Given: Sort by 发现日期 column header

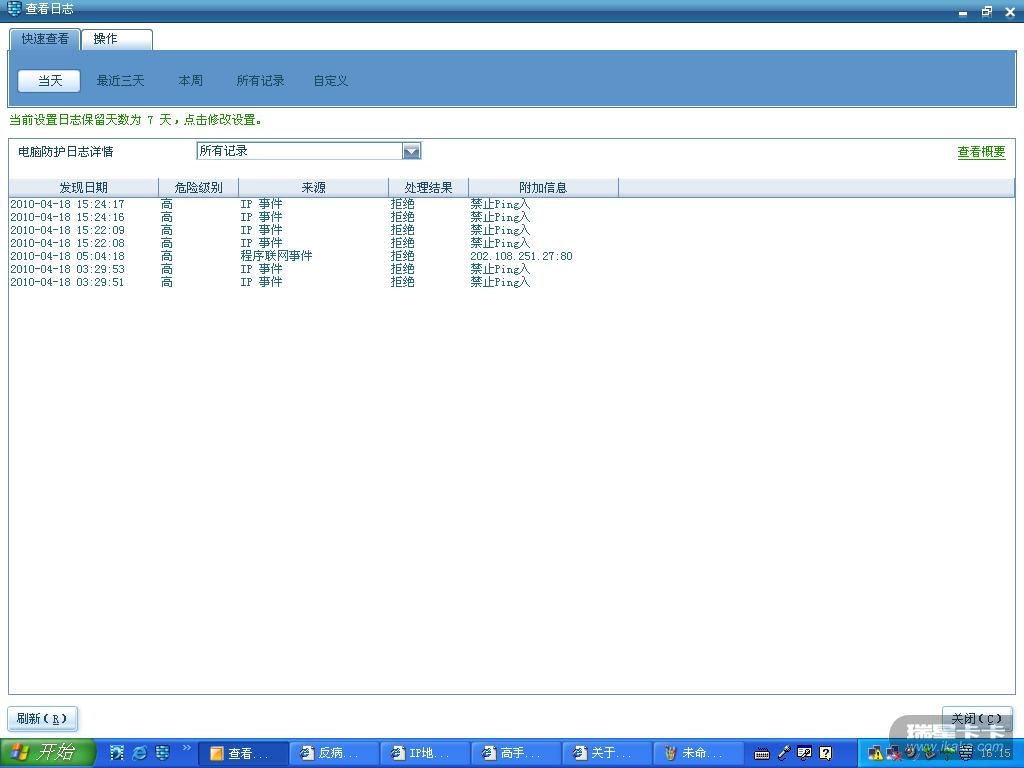Looking at the screenshot, I should [x=84, y=188].
